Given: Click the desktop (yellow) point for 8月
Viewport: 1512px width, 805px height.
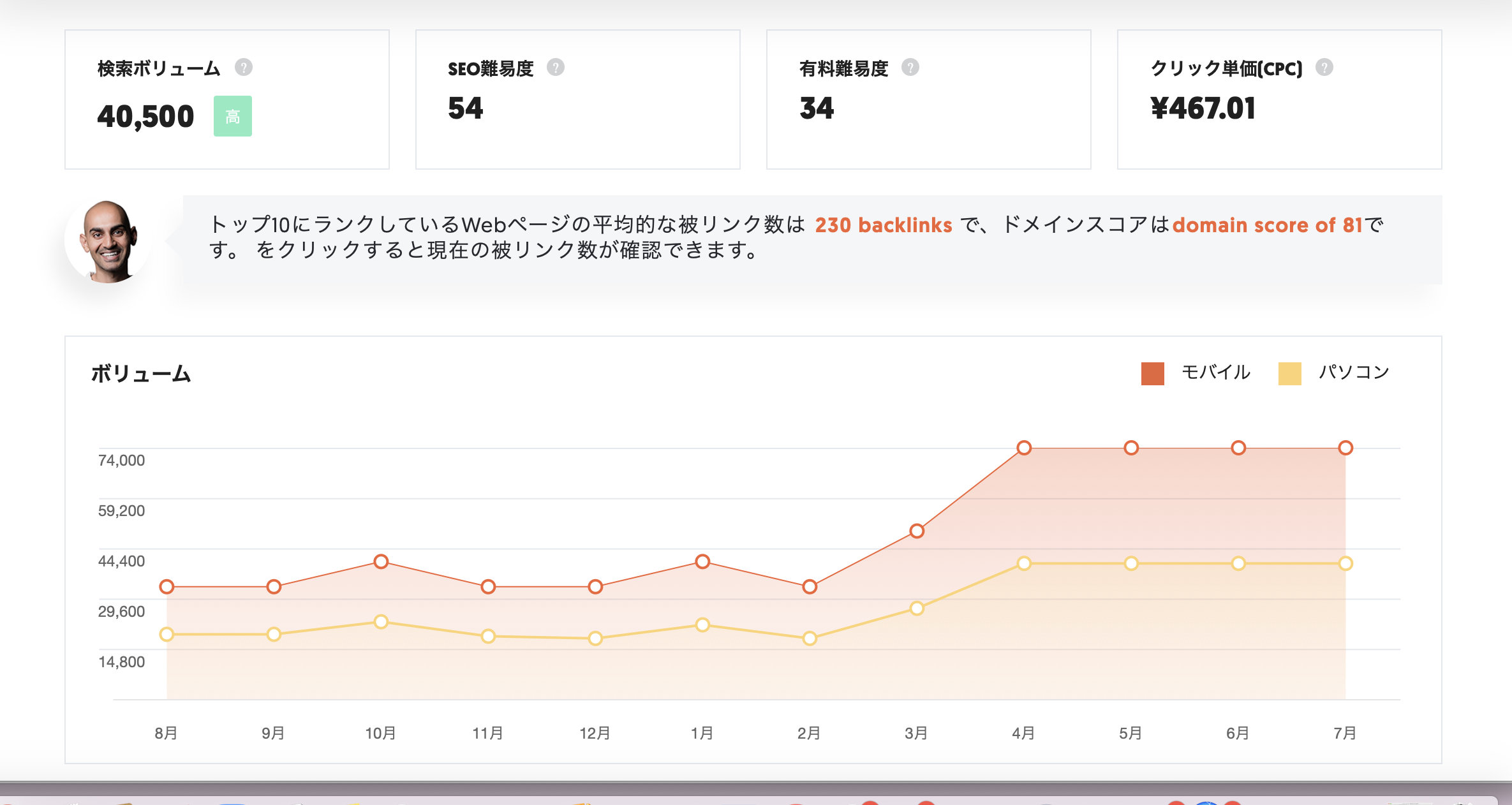Looking at the screenshot, I should (167, 635).
